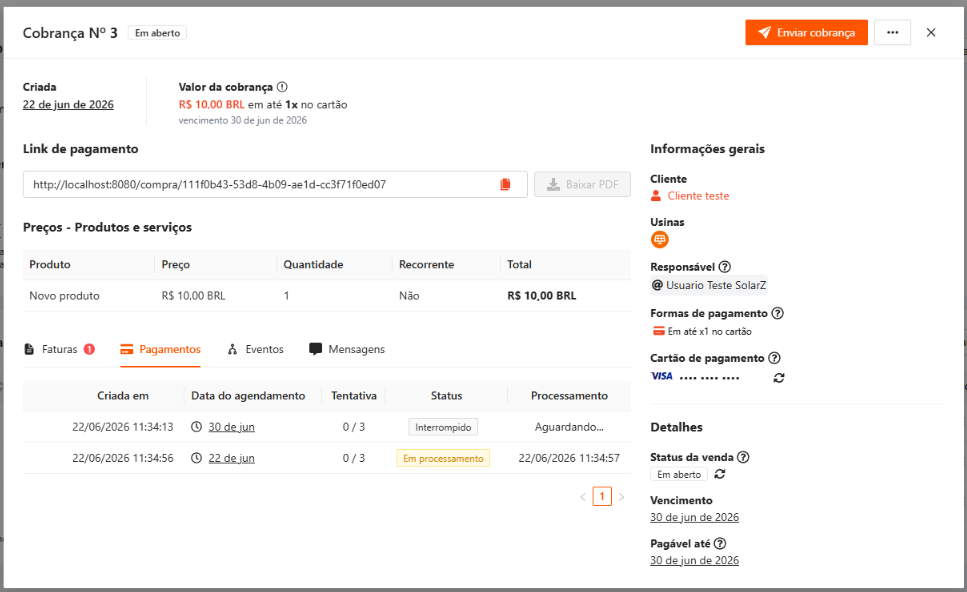Click the clock icon in the 22 de jun row
The height and width of the screenshot is (592, 967).
[x=196, y=458]
